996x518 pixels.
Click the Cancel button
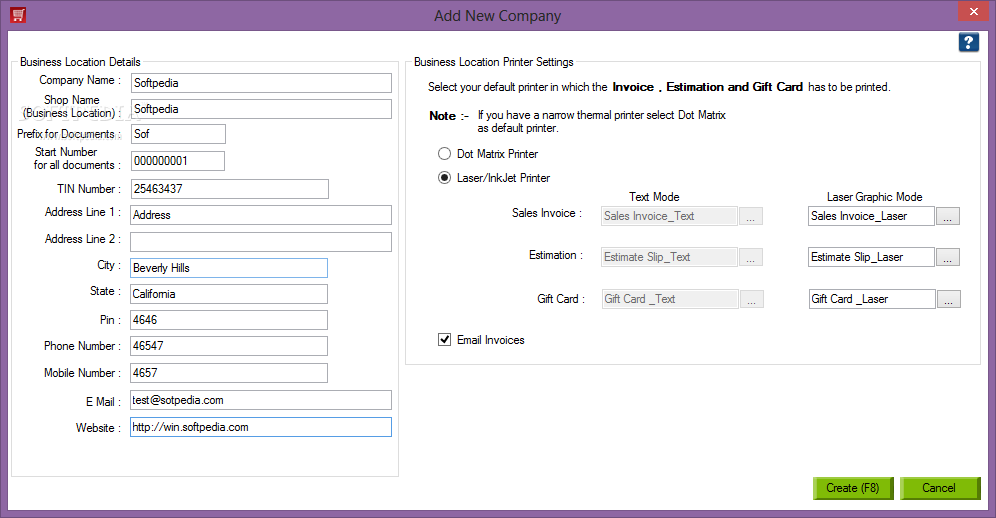tap(939, 488)
